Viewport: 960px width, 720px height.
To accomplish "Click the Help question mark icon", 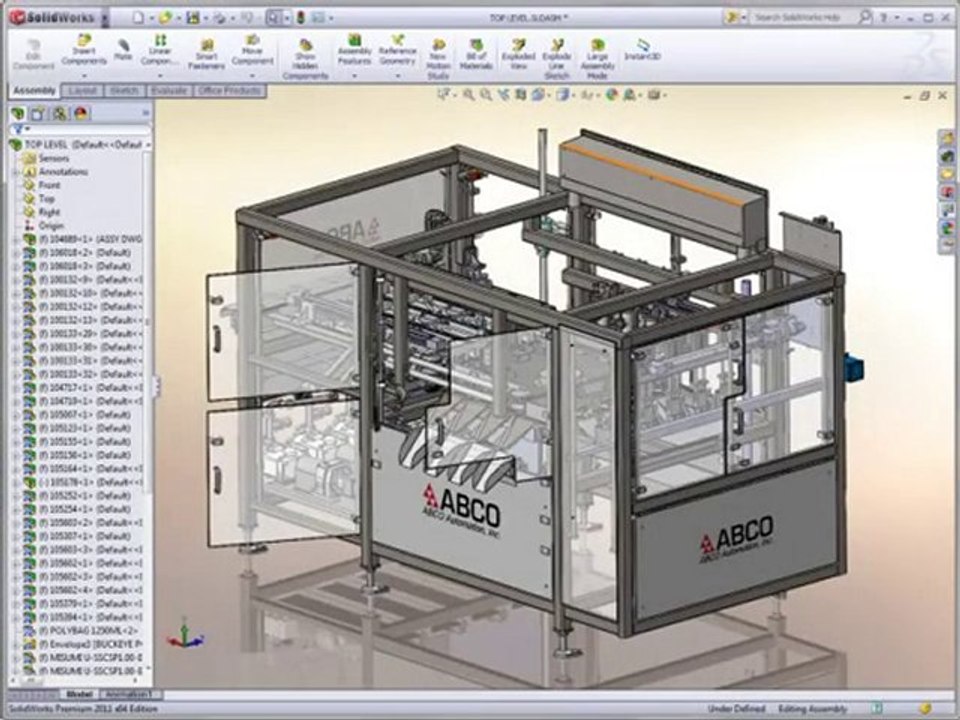I will (883, 18).
